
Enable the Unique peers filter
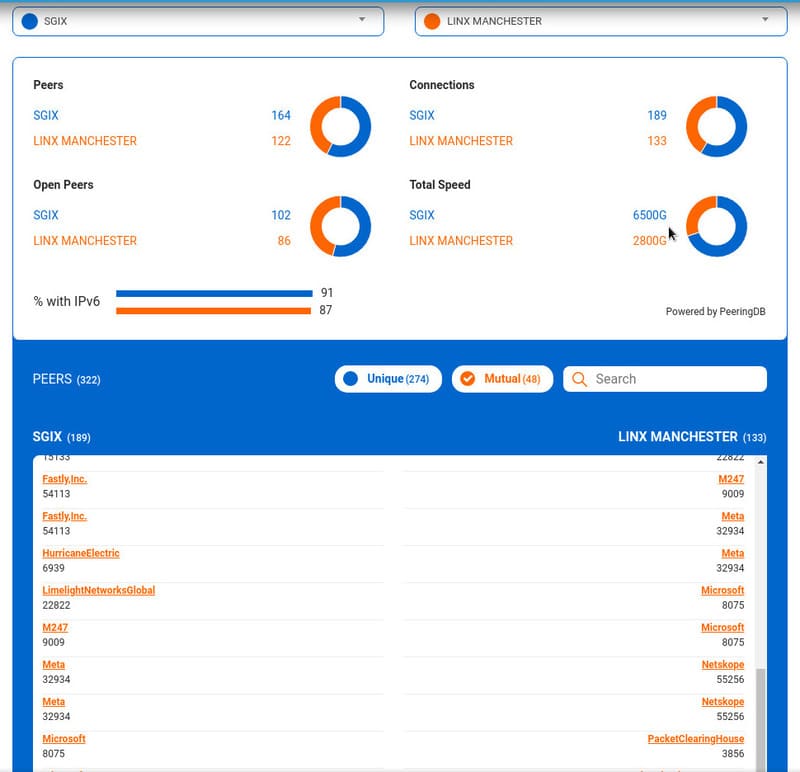388,379
